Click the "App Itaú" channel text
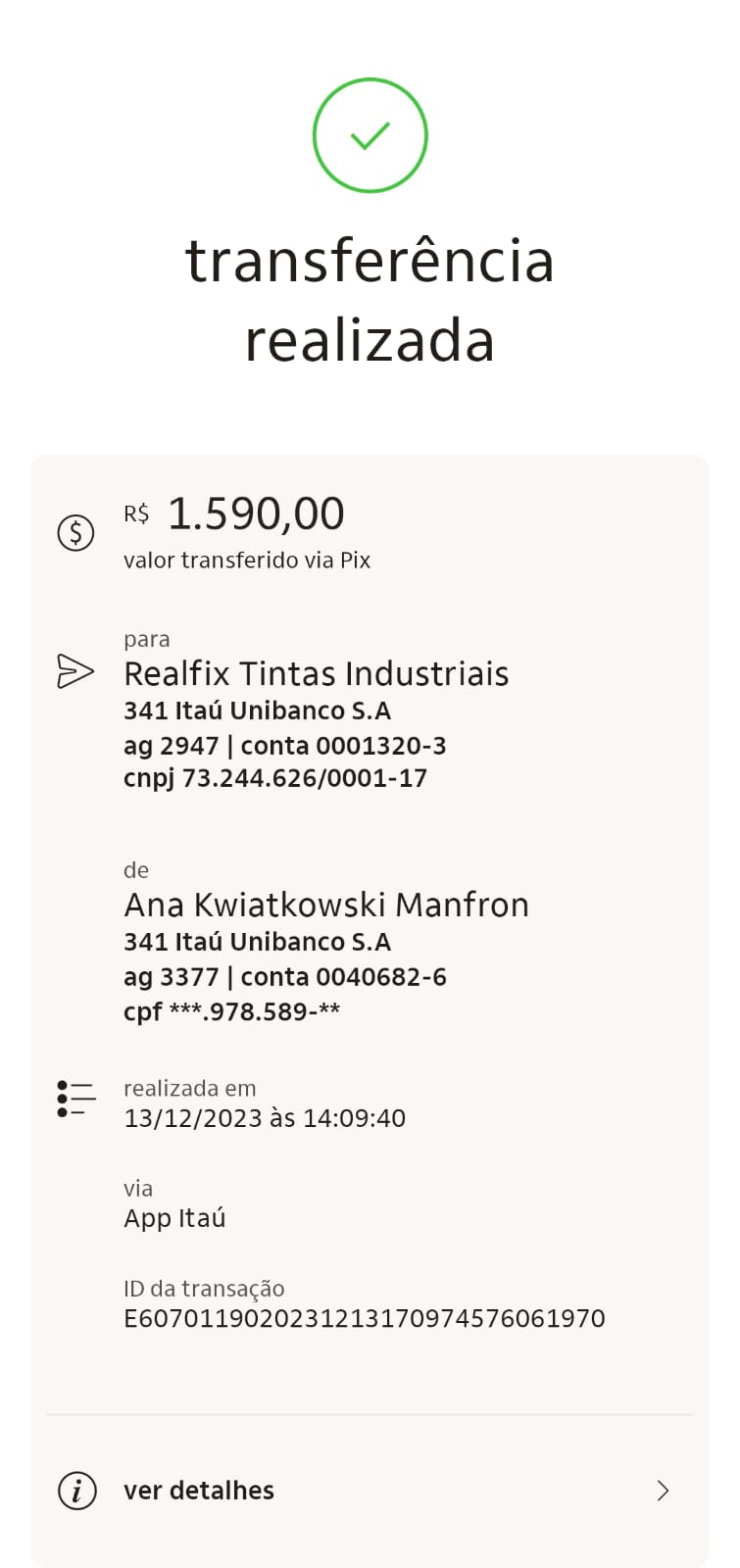 174,1218
